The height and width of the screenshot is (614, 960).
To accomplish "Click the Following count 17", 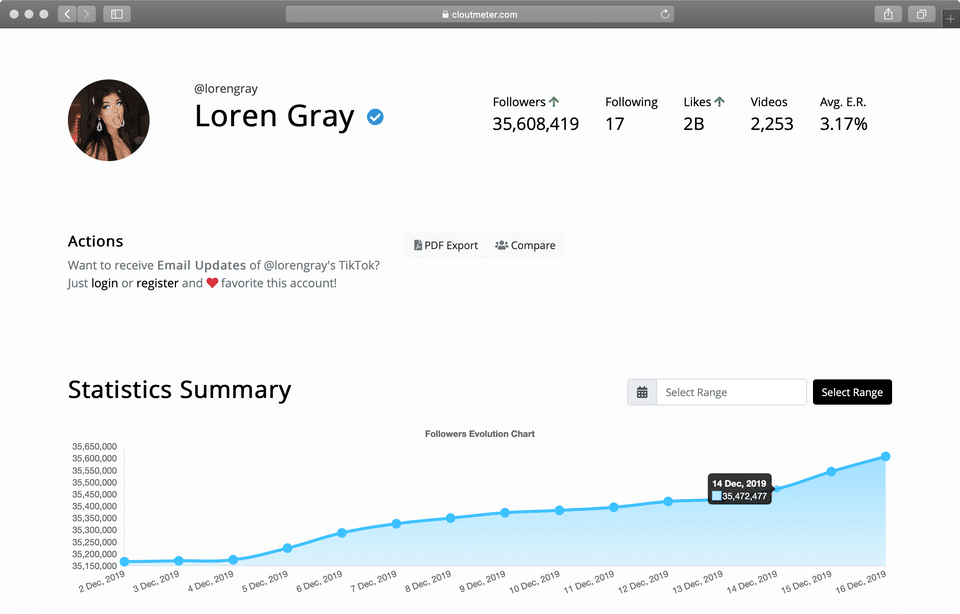I will point(615,124).
